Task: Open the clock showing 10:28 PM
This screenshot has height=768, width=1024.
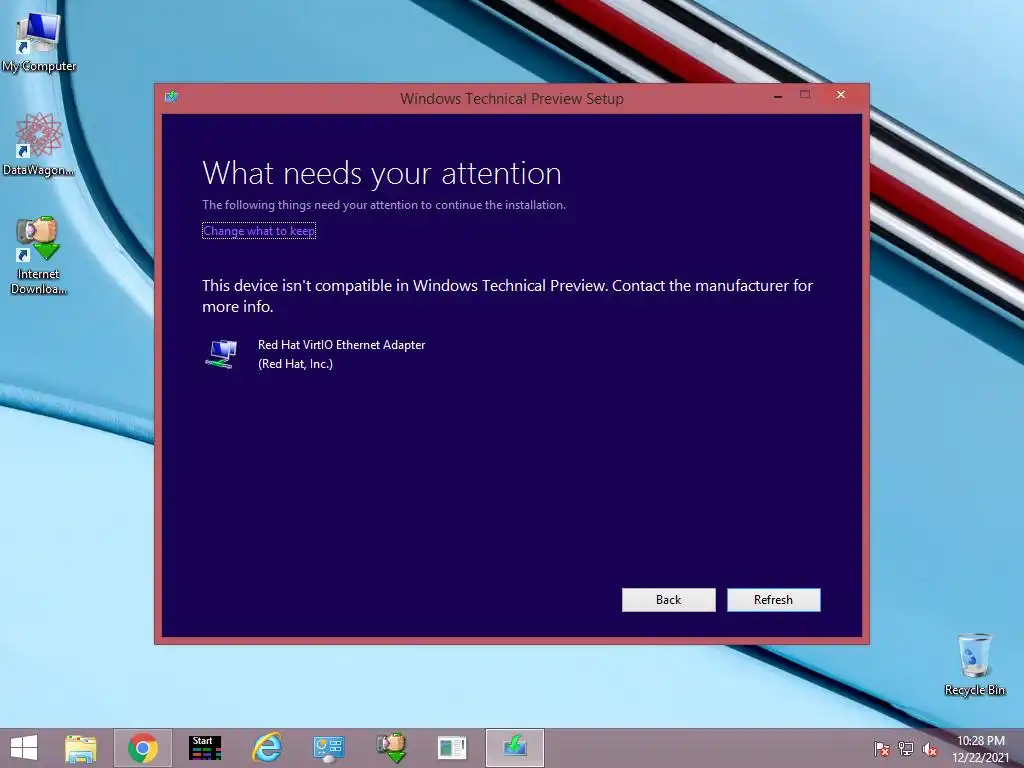Action: click(980, 741)
